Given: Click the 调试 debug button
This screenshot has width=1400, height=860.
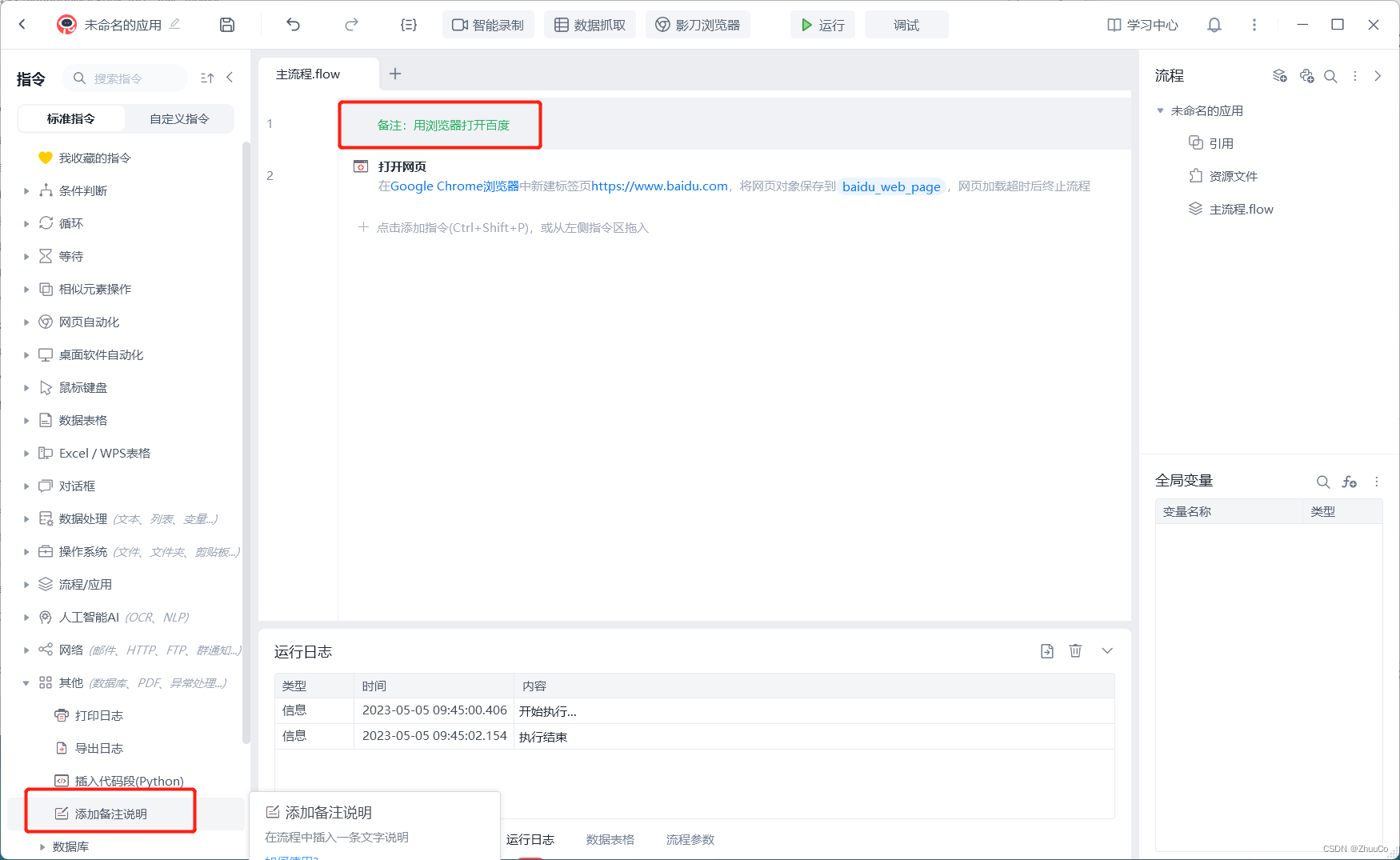Looking at the screenshot, I should [x=906, y=25].
